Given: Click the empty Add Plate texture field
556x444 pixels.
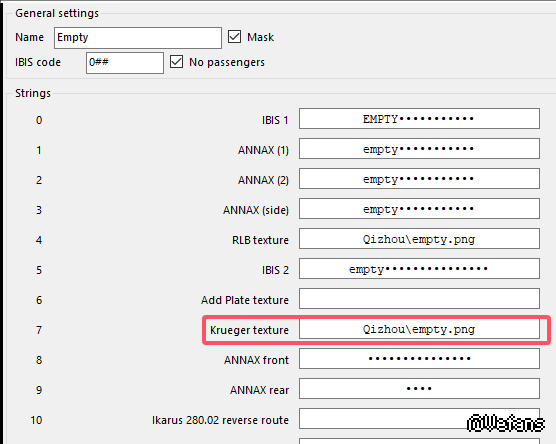Looking at the screenshot, I should click(x=419, y=299).
